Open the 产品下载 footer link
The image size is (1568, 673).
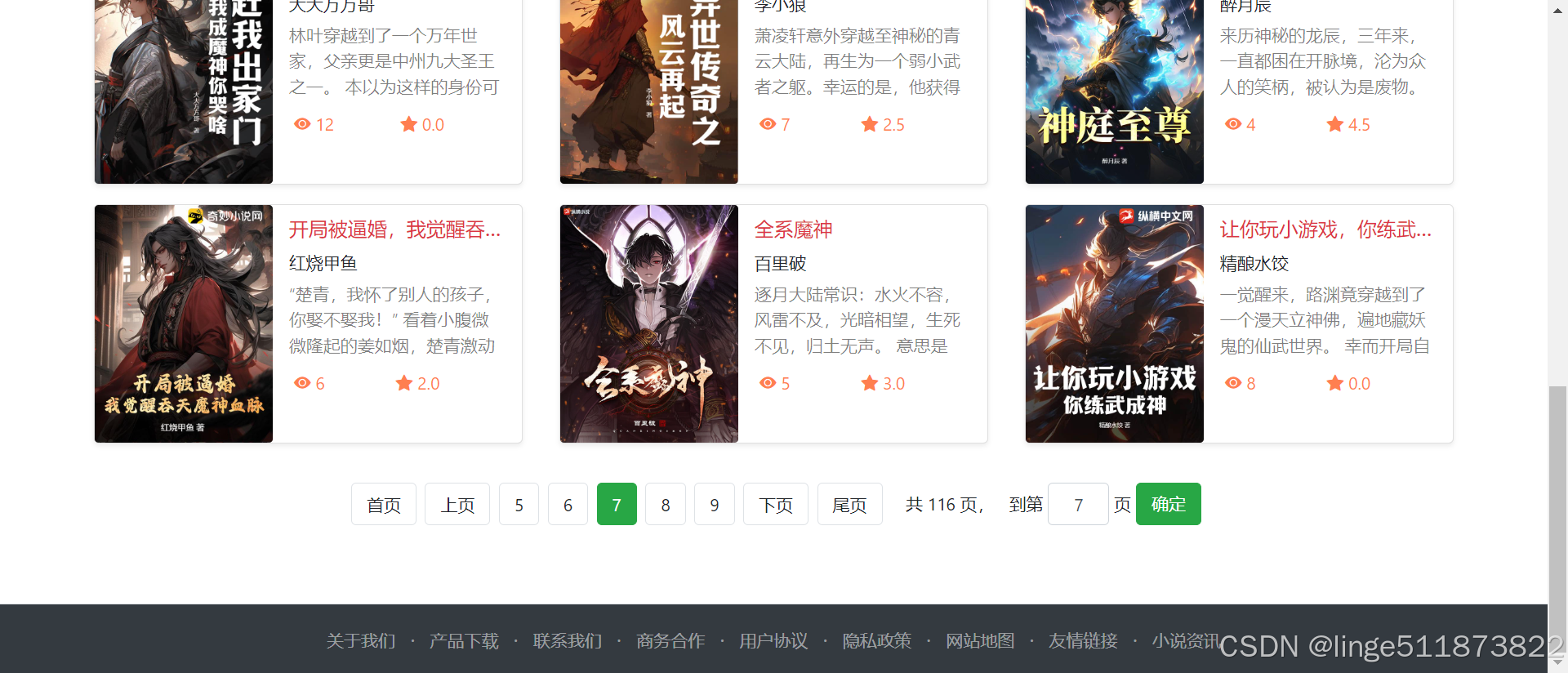tap(464, 641)
